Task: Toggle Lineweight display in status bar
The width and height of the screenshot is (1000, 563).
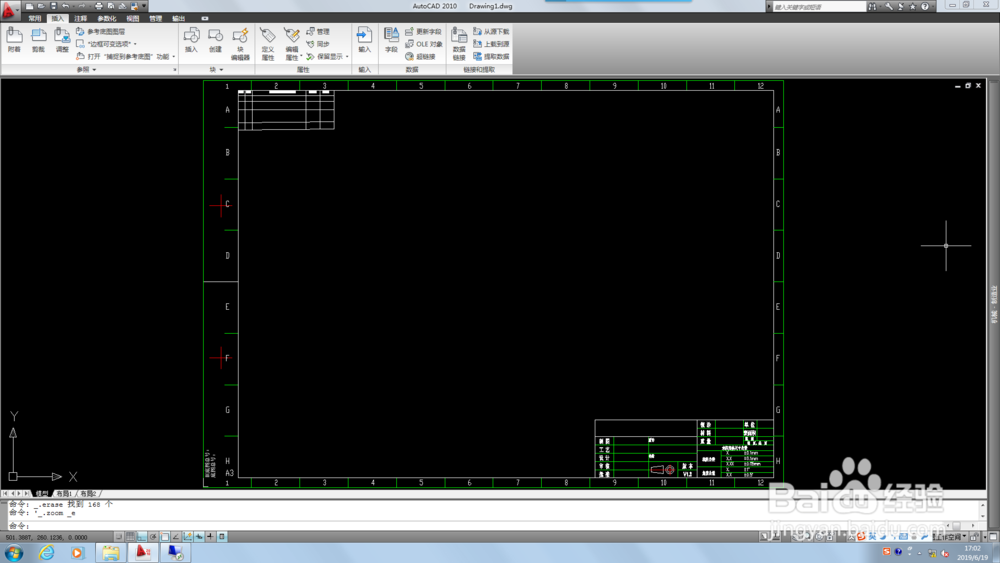Action: point(210,537)
